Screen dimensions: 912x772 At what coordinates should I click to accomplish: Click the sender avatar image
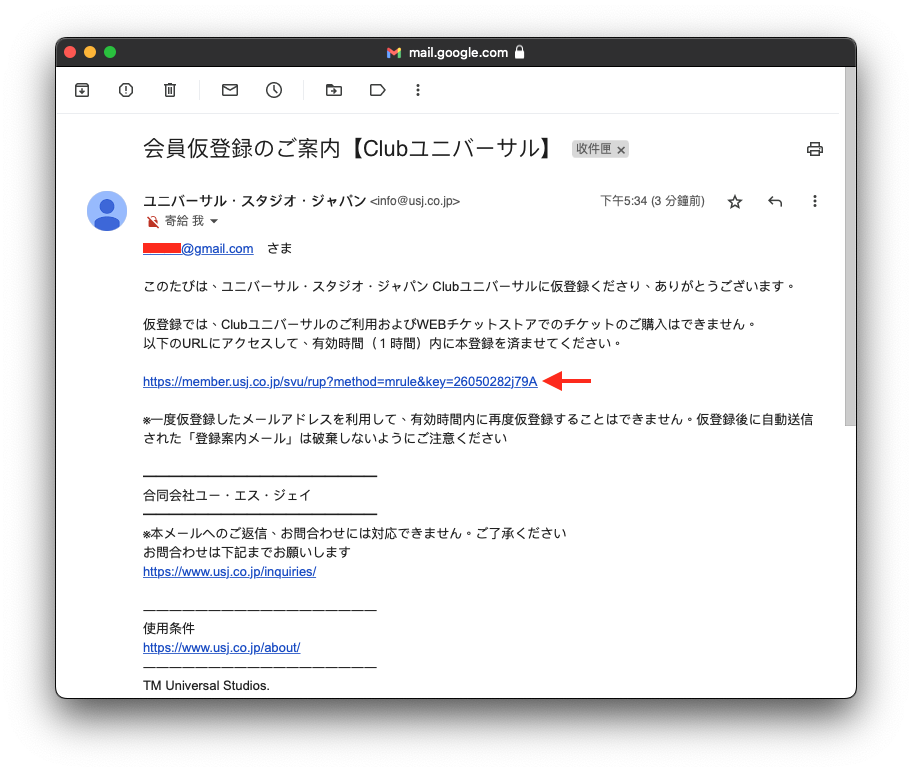pyautogui.click(x=107, y=211)
